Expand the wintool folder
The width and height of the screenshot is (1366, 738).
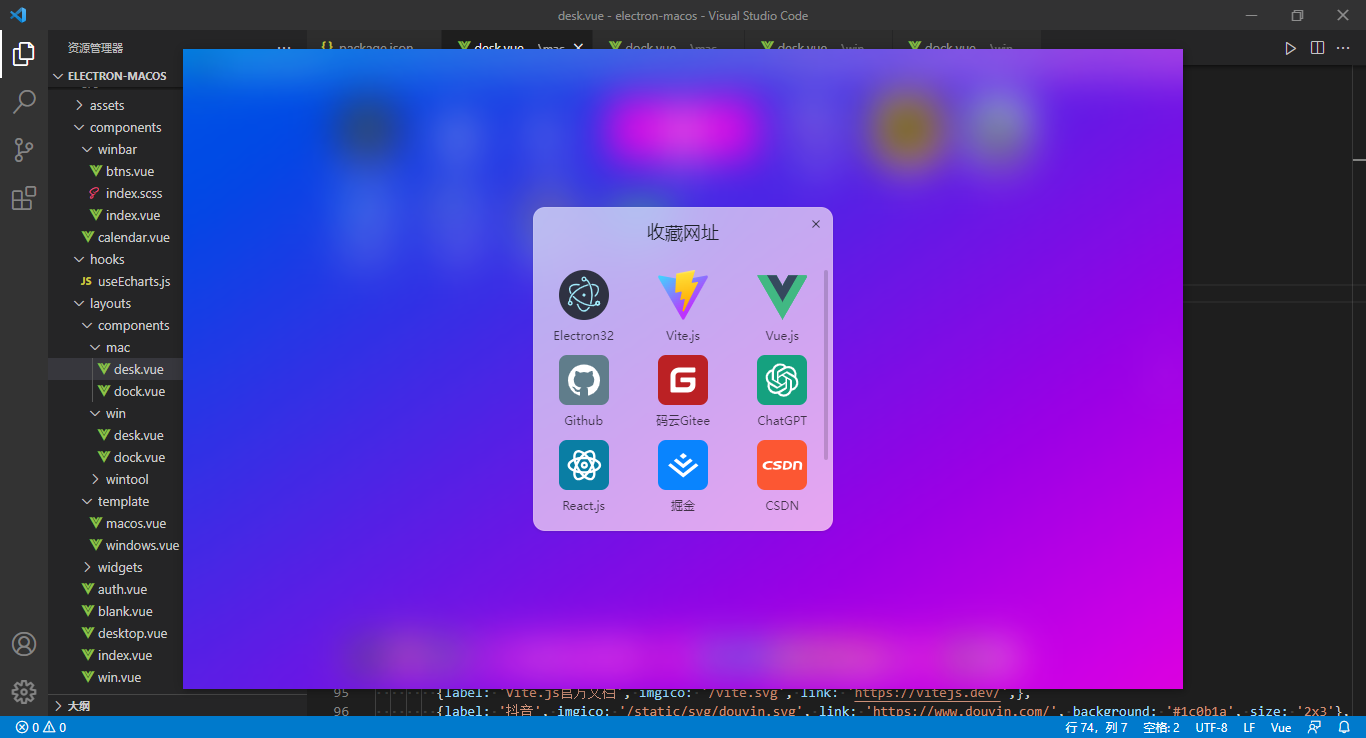tap(126, 479)
